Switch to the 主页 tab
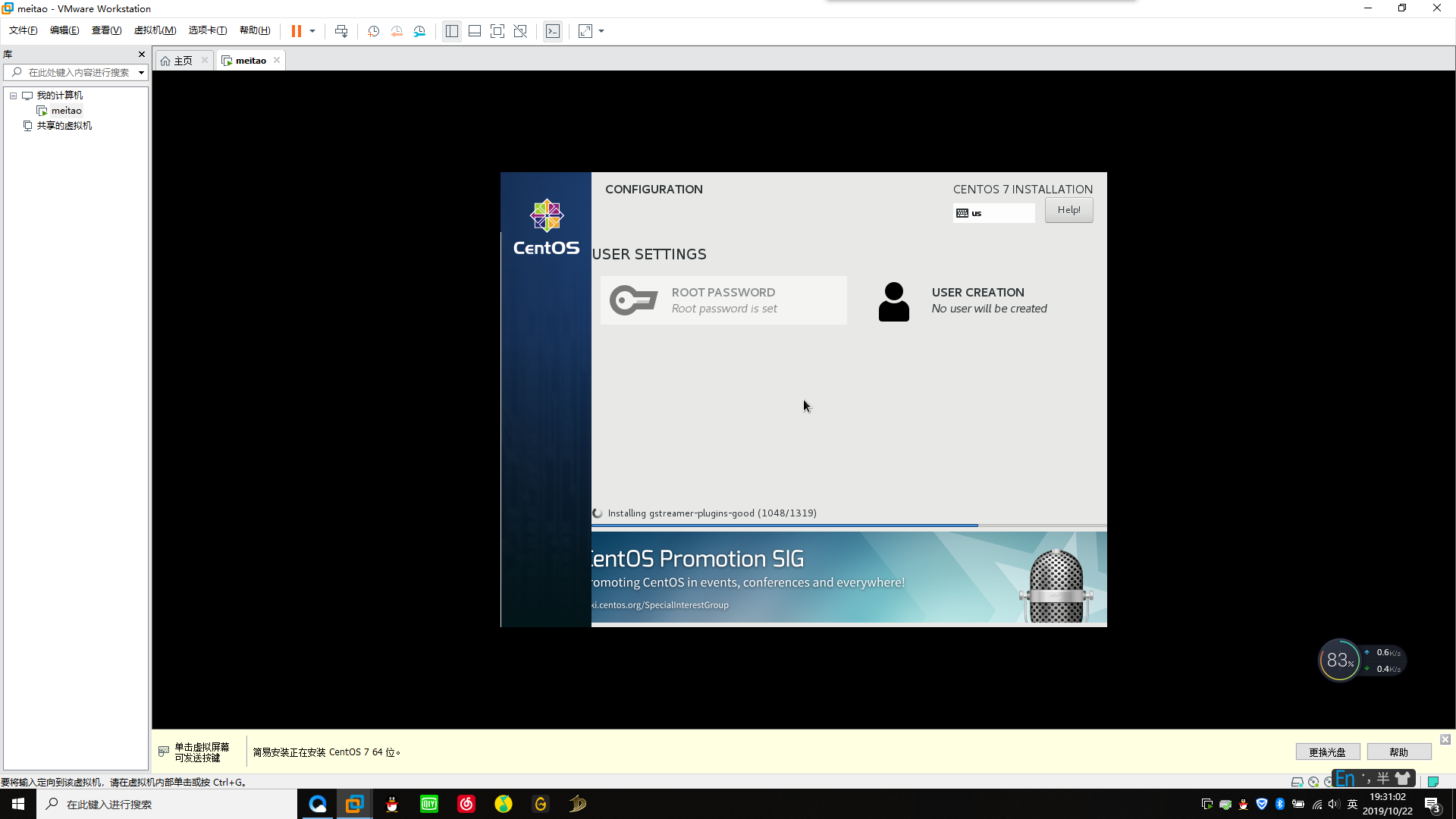The width and height of the screenshot is (1456, 819). pyautogui.click(x=182, y=61)
